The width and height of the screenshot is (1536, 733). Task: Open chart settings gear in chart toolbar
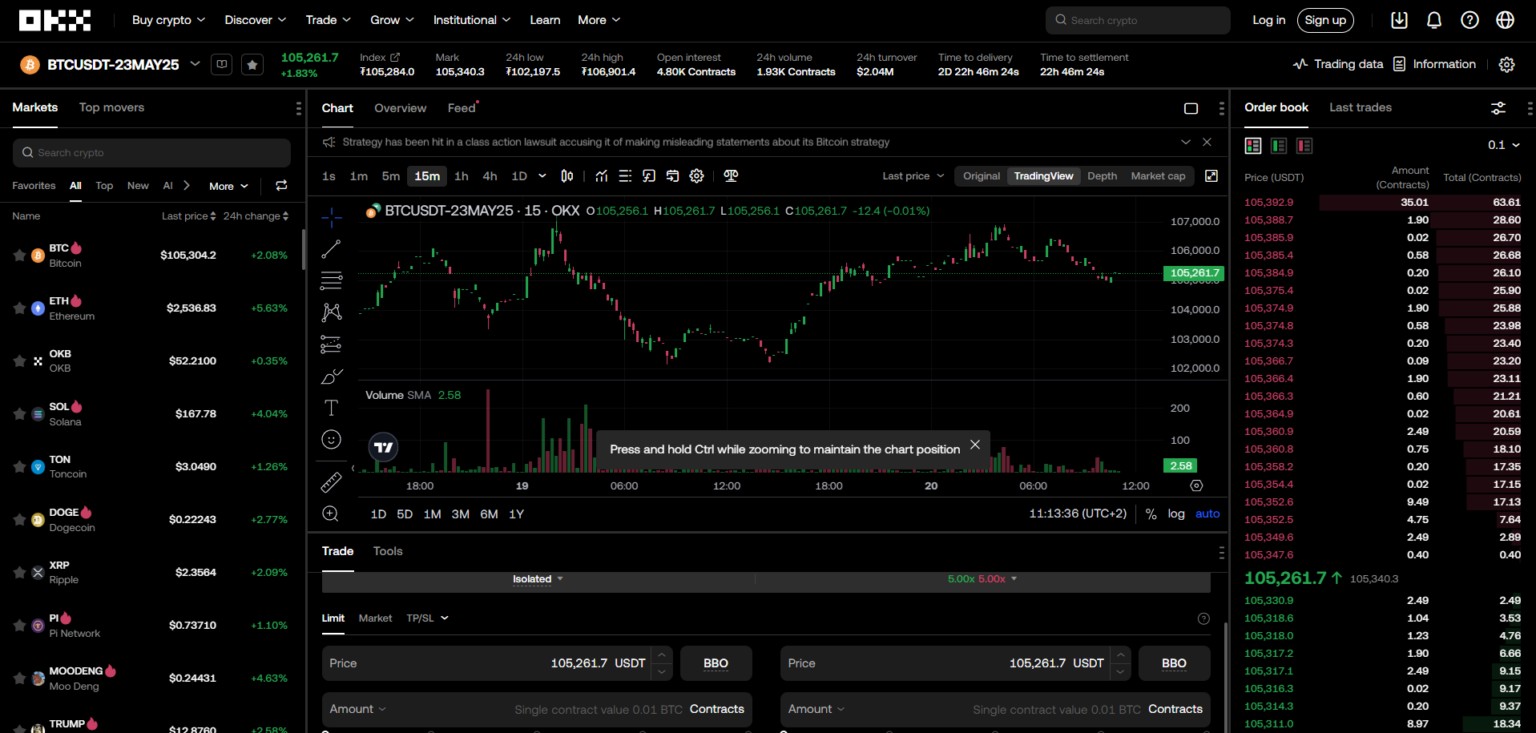697,176
